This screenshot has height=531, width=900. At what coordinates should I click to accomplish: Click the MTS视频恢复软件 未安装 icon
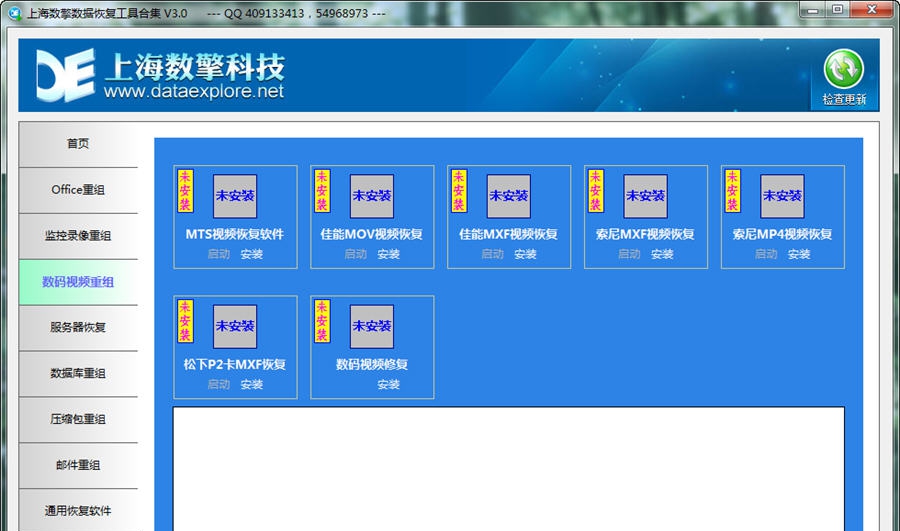point(235,196)
